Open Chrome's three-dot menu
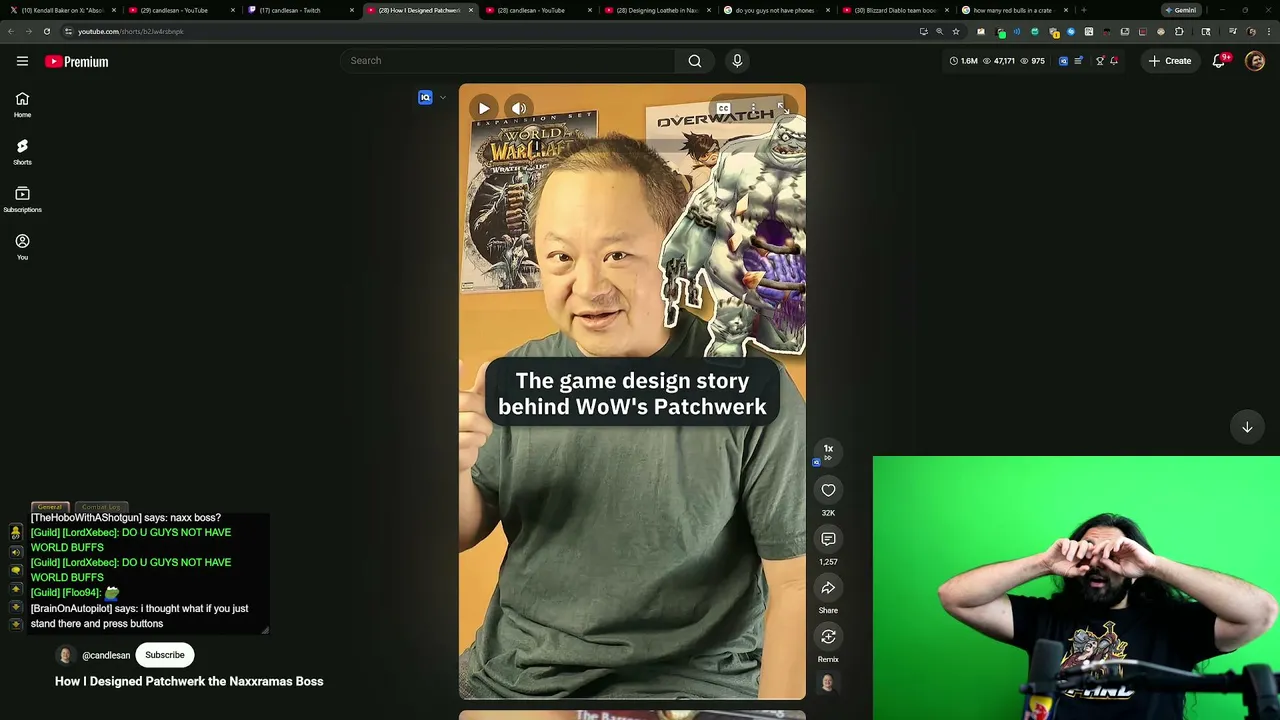The width and height of the screenshot is (1280, 720). 1268,31
